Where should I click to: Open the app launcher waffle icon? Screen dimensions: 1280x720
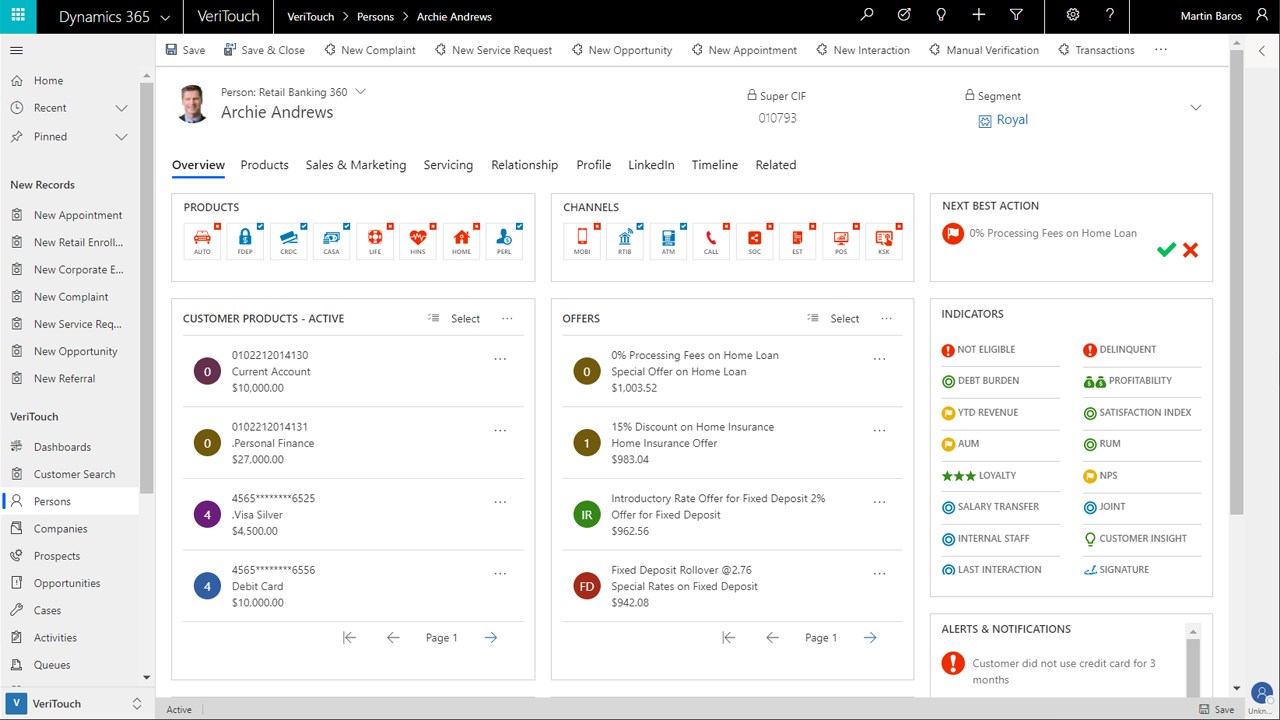[18, 16]
